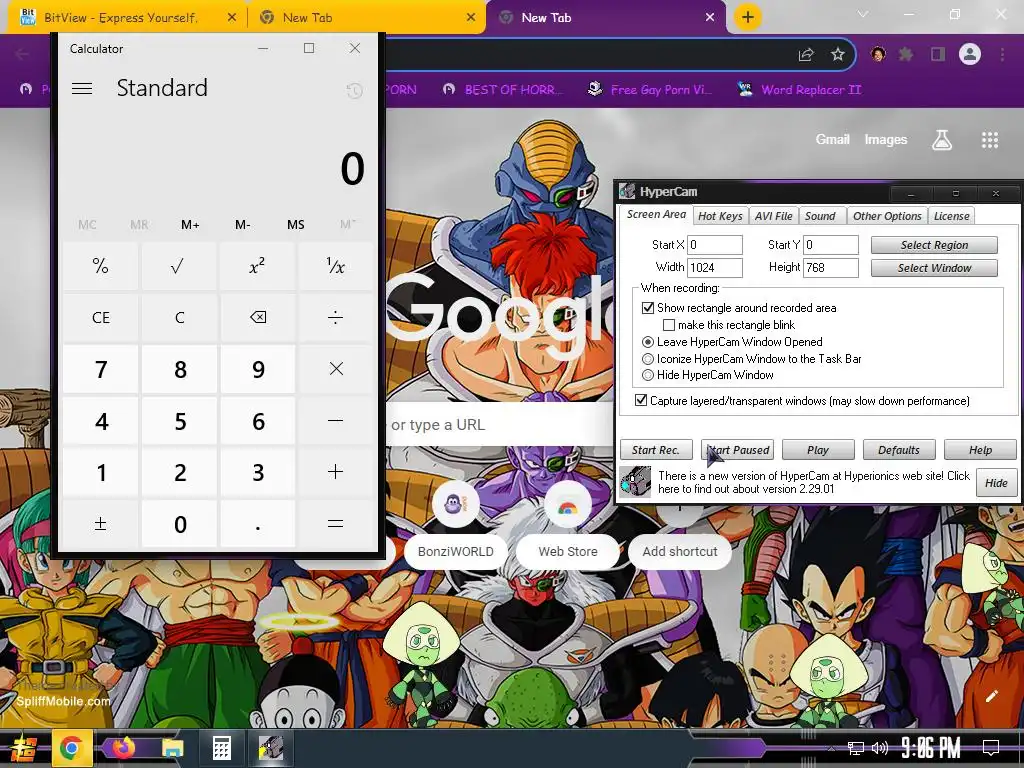Open File Explorer from the taskbar
Viewport: 1024px width, 768px height.
click(x=172, y=748)
